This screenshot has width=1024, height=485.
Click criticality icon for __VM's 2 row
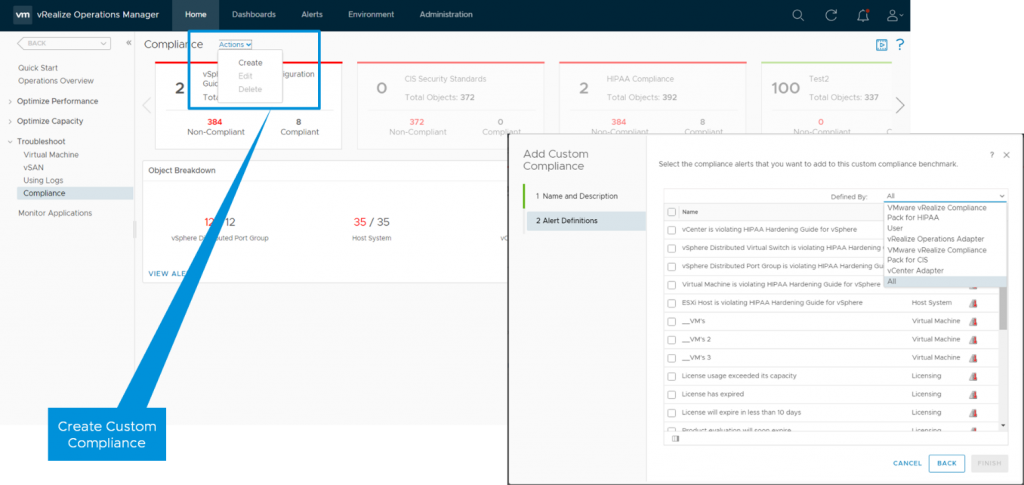point(973,339)
